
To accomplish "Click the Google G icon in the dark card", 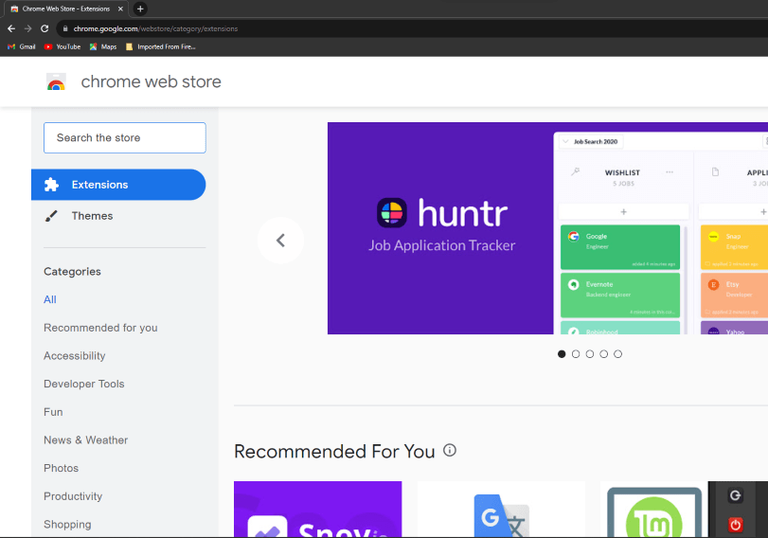I will click(735, 496).
